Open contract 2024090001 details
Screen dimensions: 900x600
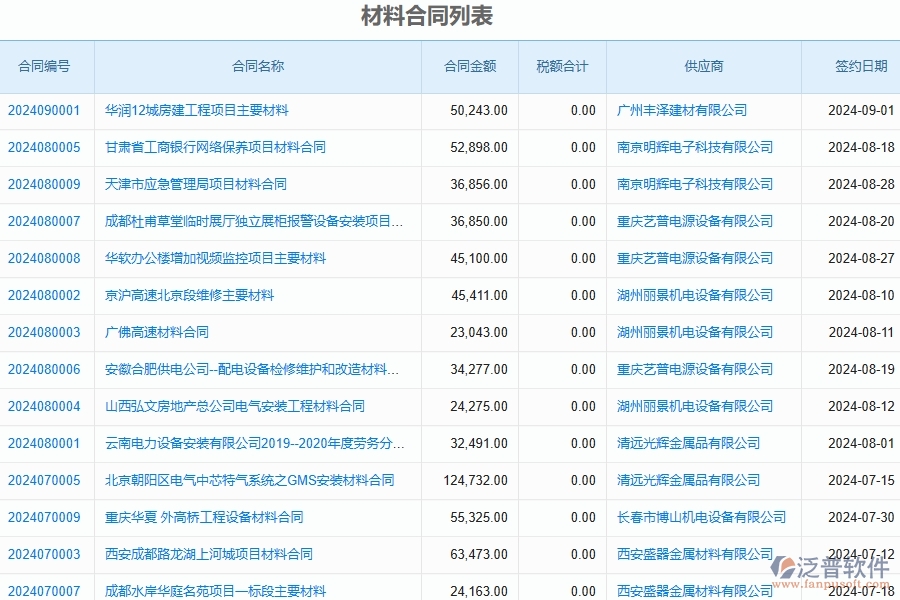(x=46, y=111)
